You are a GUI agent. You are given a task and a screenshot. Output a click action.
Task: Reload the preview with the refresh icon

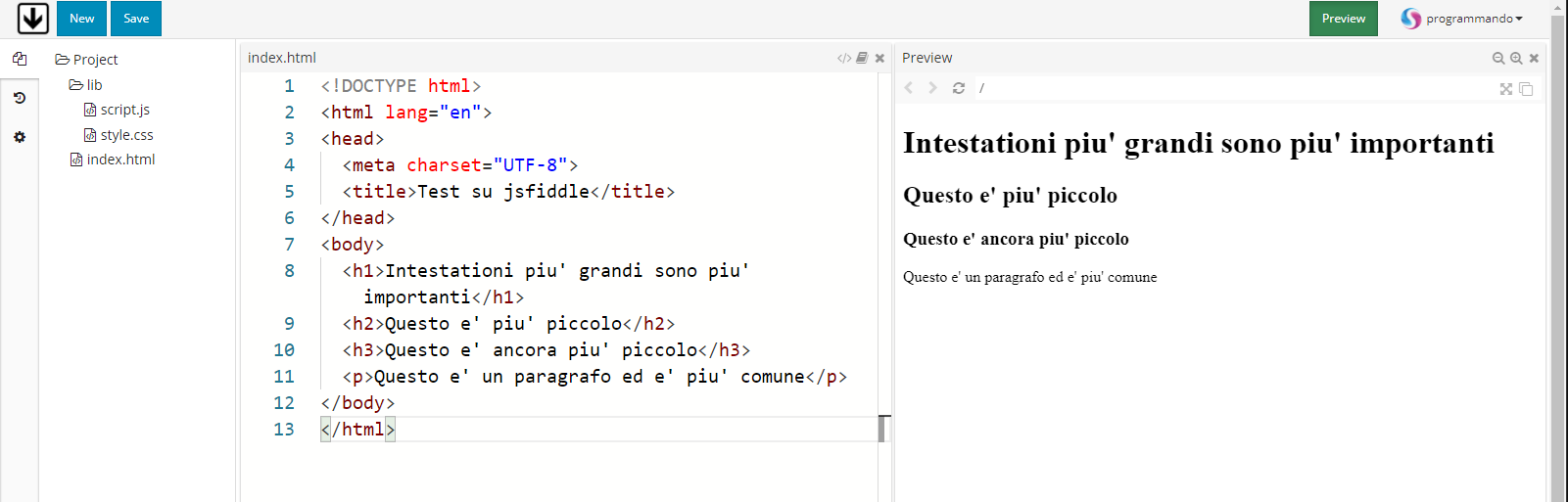tap(959, 88)
